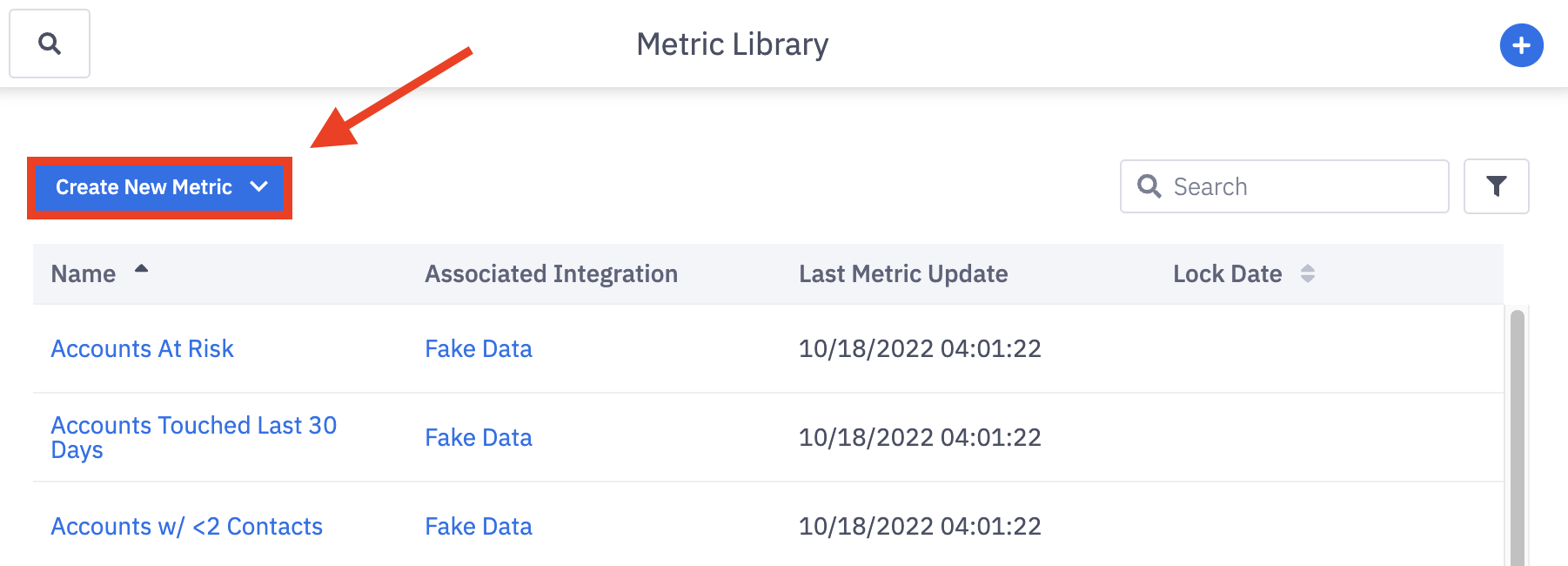This screenshot has height=566, width=1568.
Task: Click Create New Metric button
Action: click(x=144, y=187)
